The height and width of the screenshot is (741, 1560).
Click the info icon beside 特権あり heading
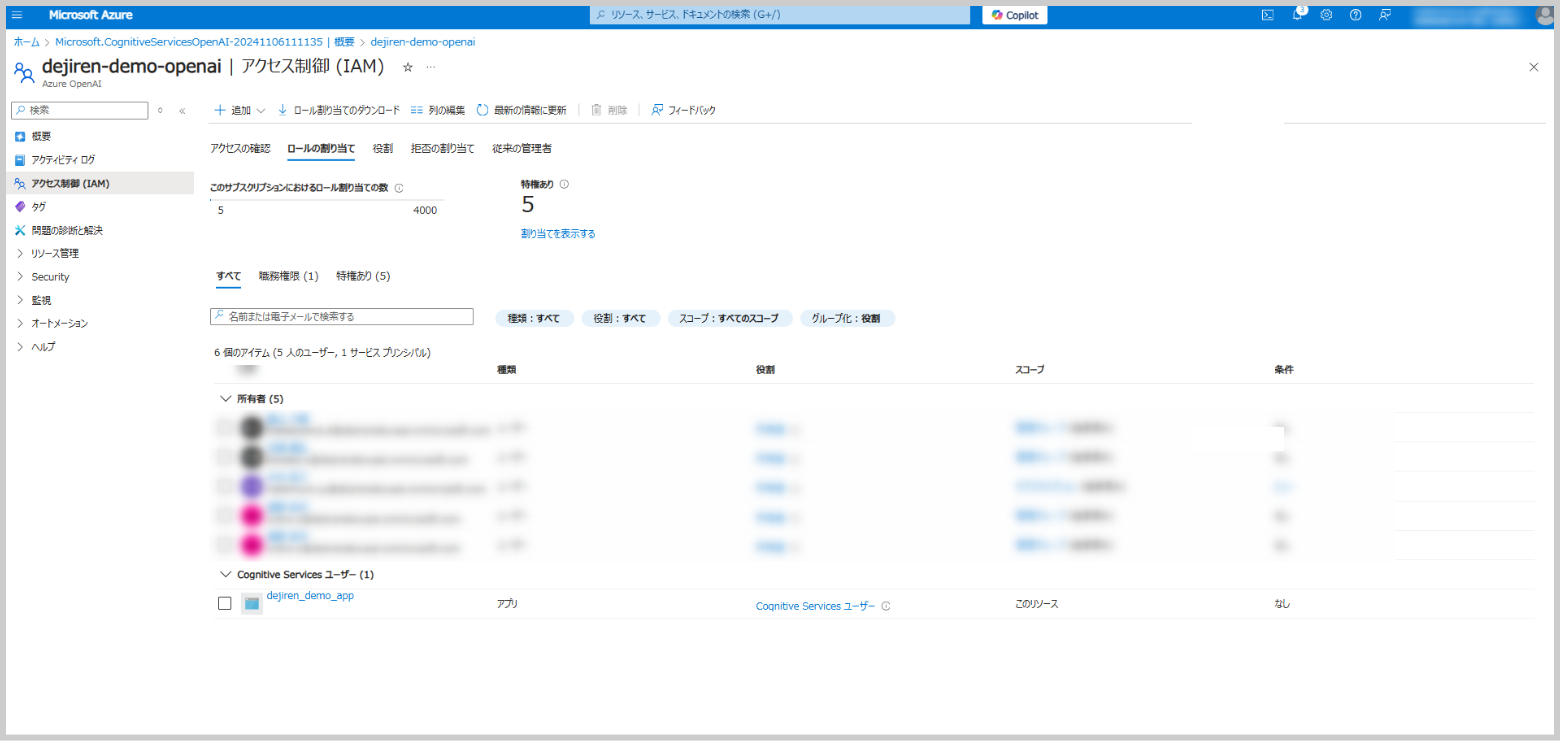(x=564, y=184)
